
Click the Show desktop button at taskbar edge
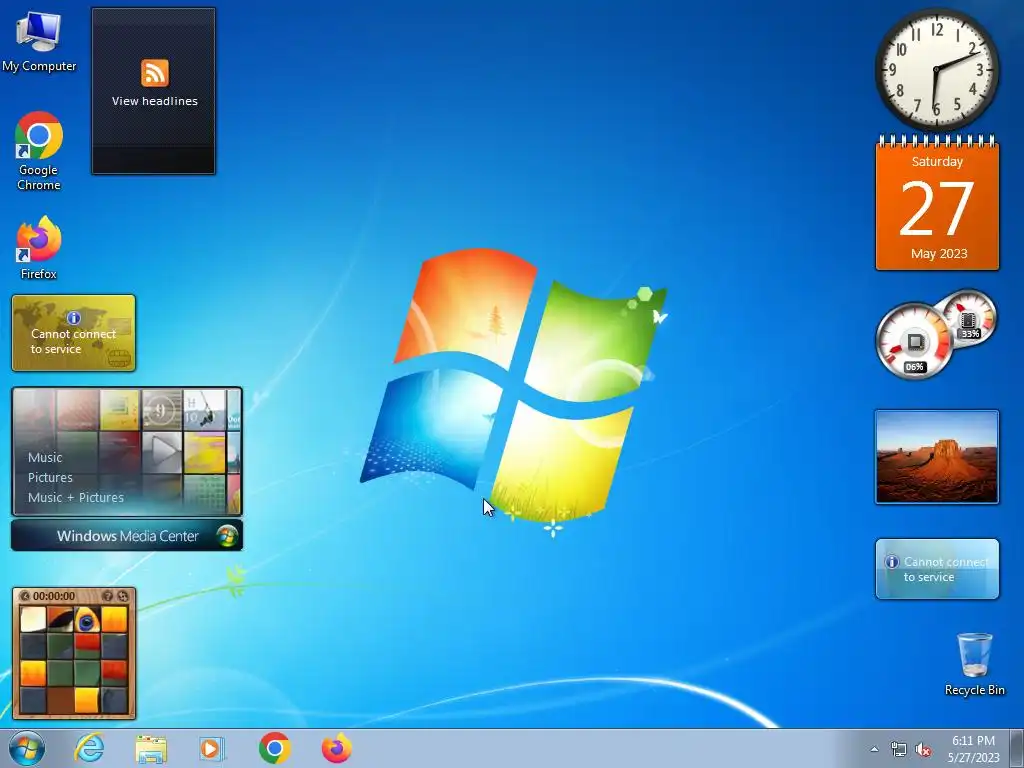click(1017, 748)
